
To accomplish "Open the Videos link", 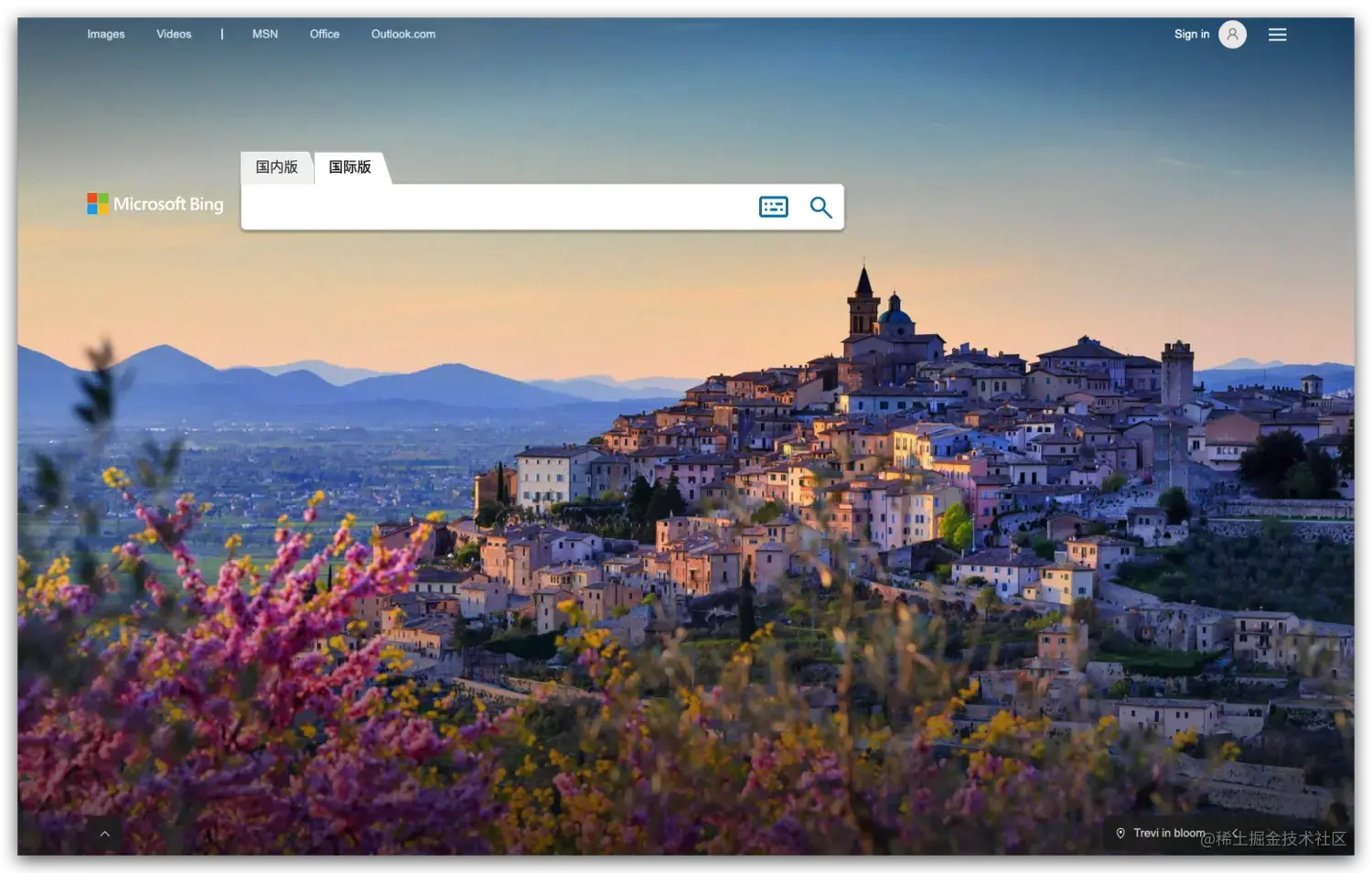I will point(174,34).
